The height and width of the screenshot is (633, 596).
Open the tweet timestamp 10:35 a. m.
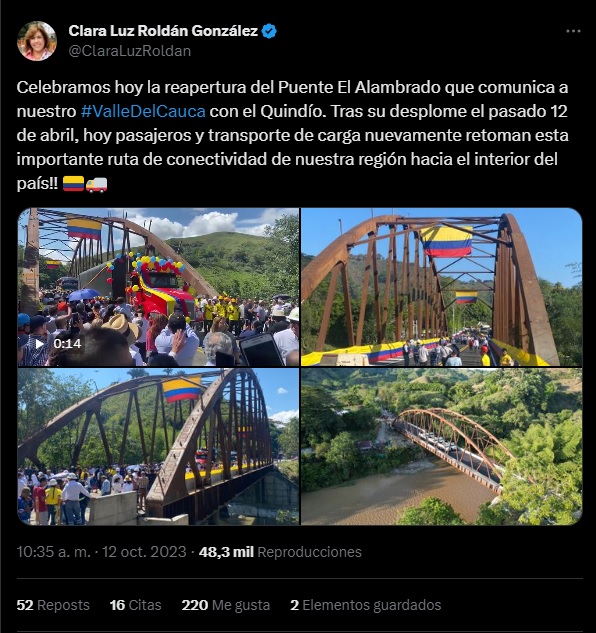pos(53,552)
